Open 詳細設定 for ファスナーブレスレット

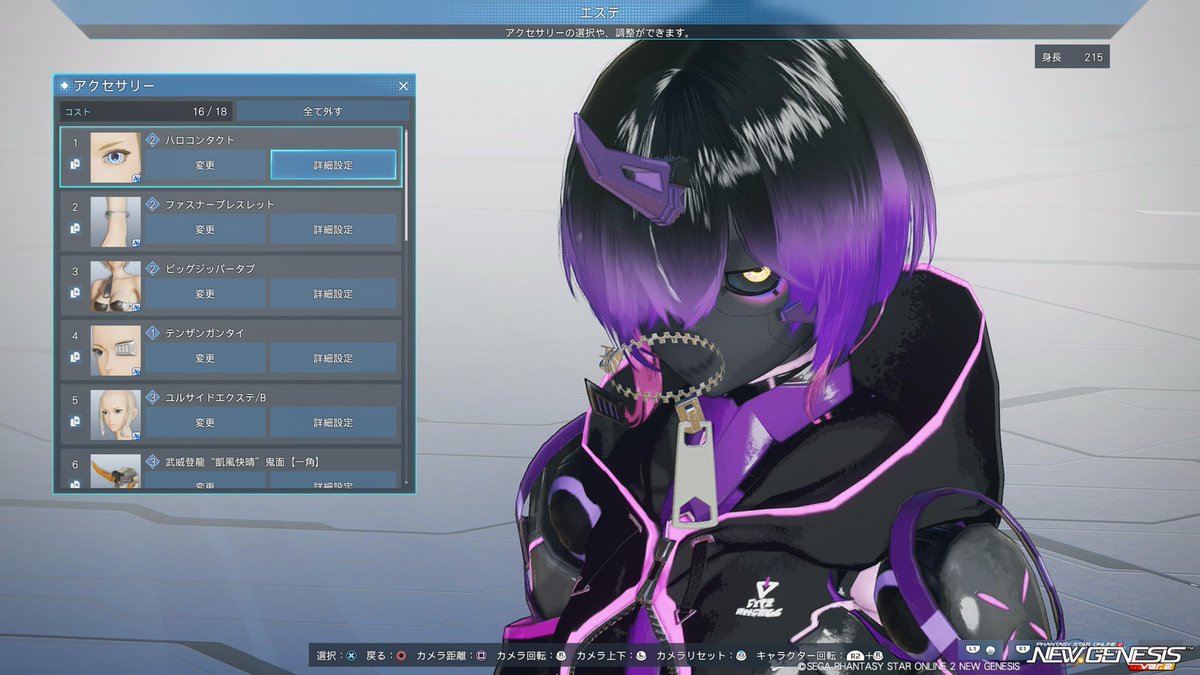(x=333, y=229)
